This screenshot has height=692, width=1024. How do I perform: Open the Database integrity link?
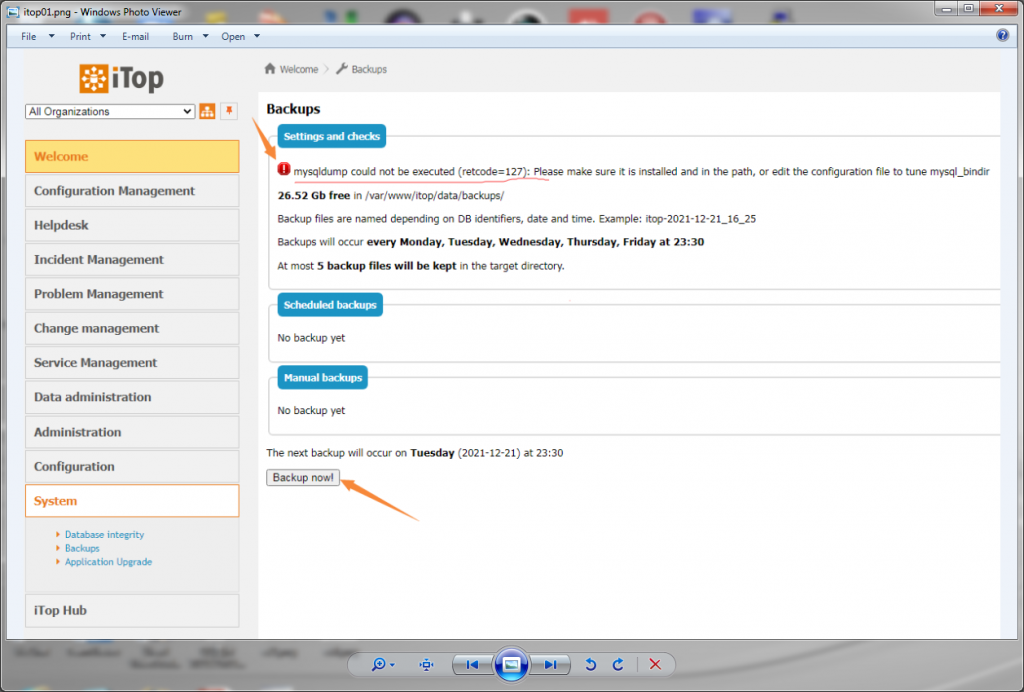[x=104, y=535]
